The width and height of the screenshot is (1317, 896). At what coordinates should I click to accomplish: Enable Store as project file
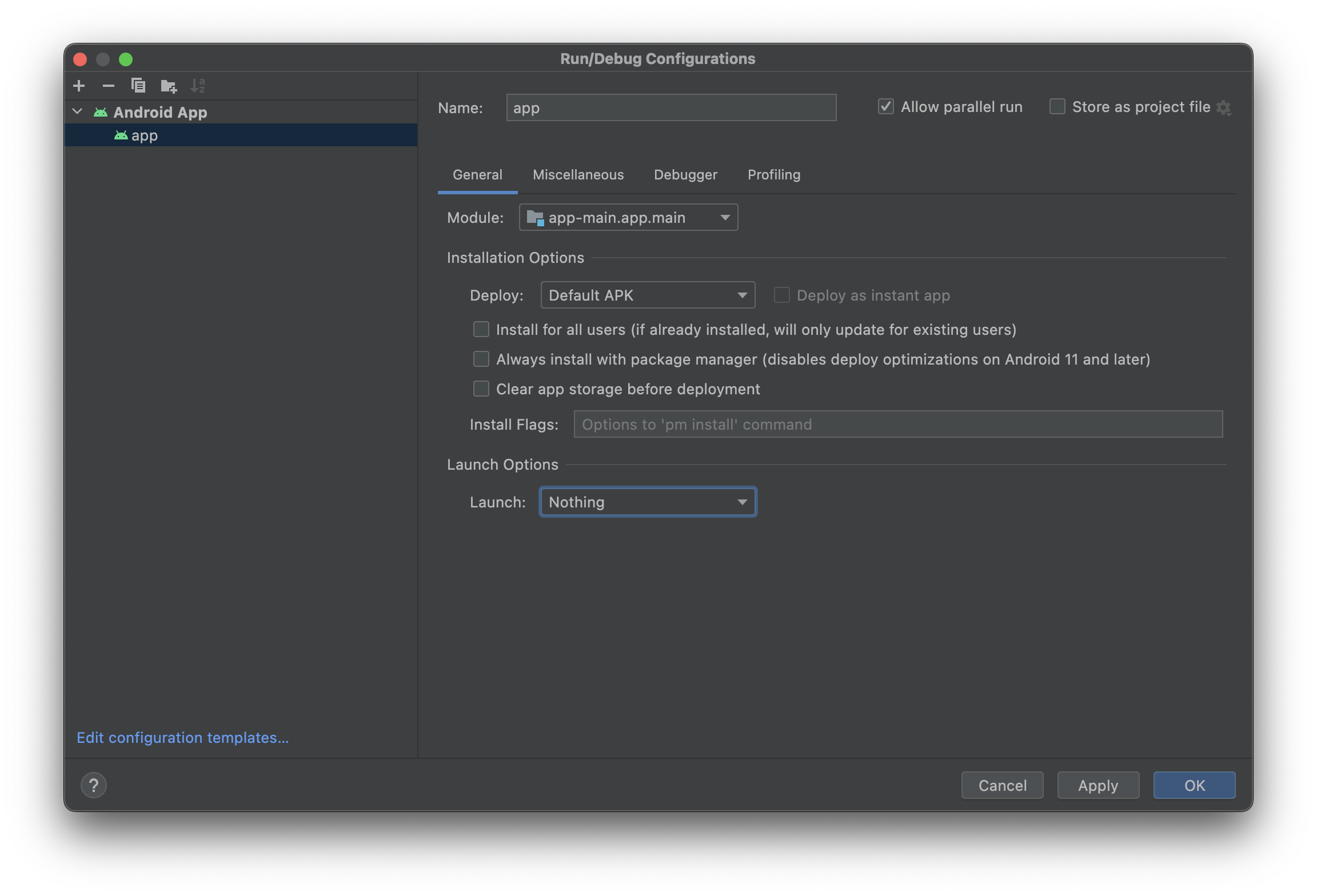(1057, 107)
